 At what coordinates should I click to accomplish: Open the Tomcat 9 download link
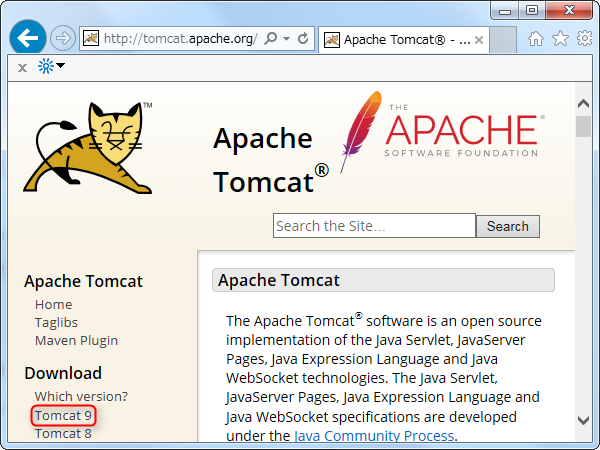tap(63, 415)
